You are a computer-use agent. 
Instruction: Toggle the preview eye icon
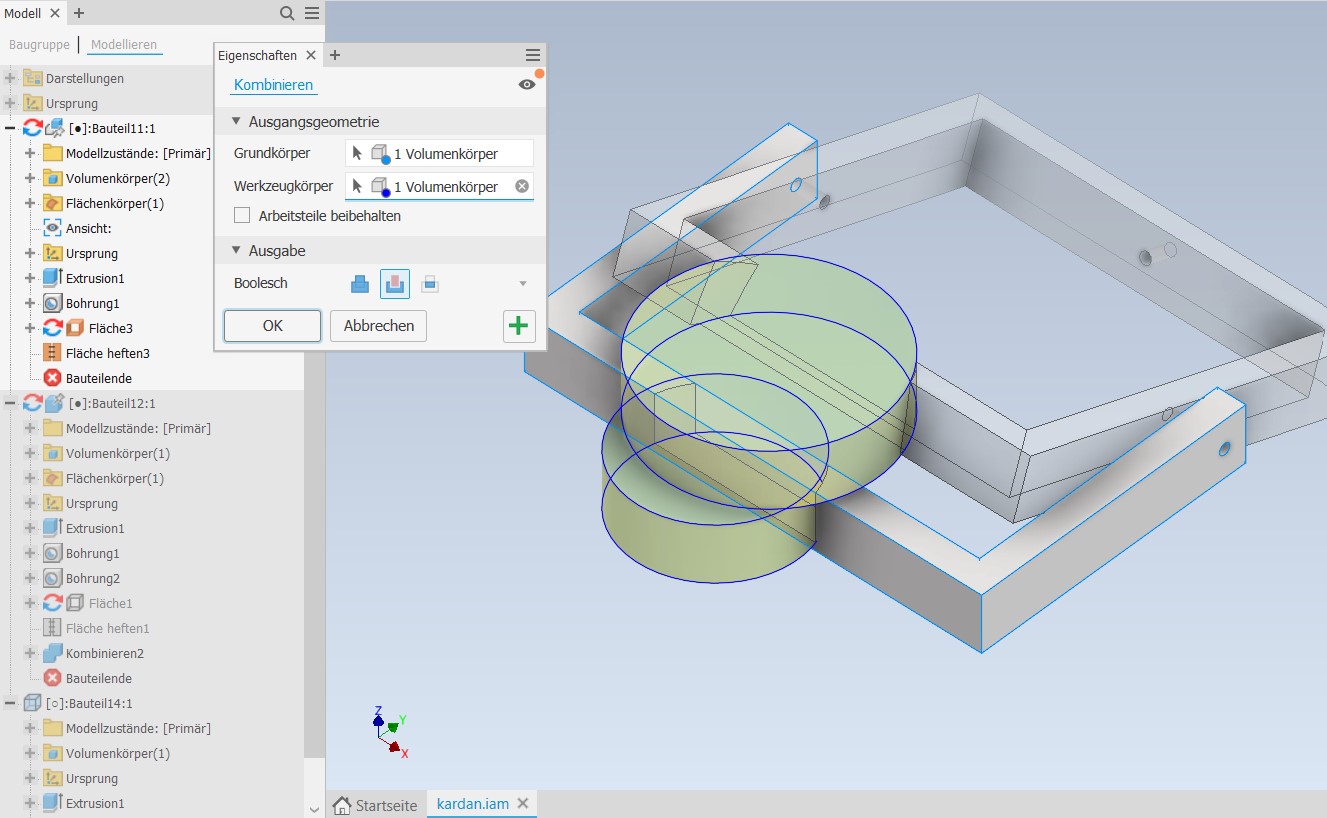tap(527, 85)
